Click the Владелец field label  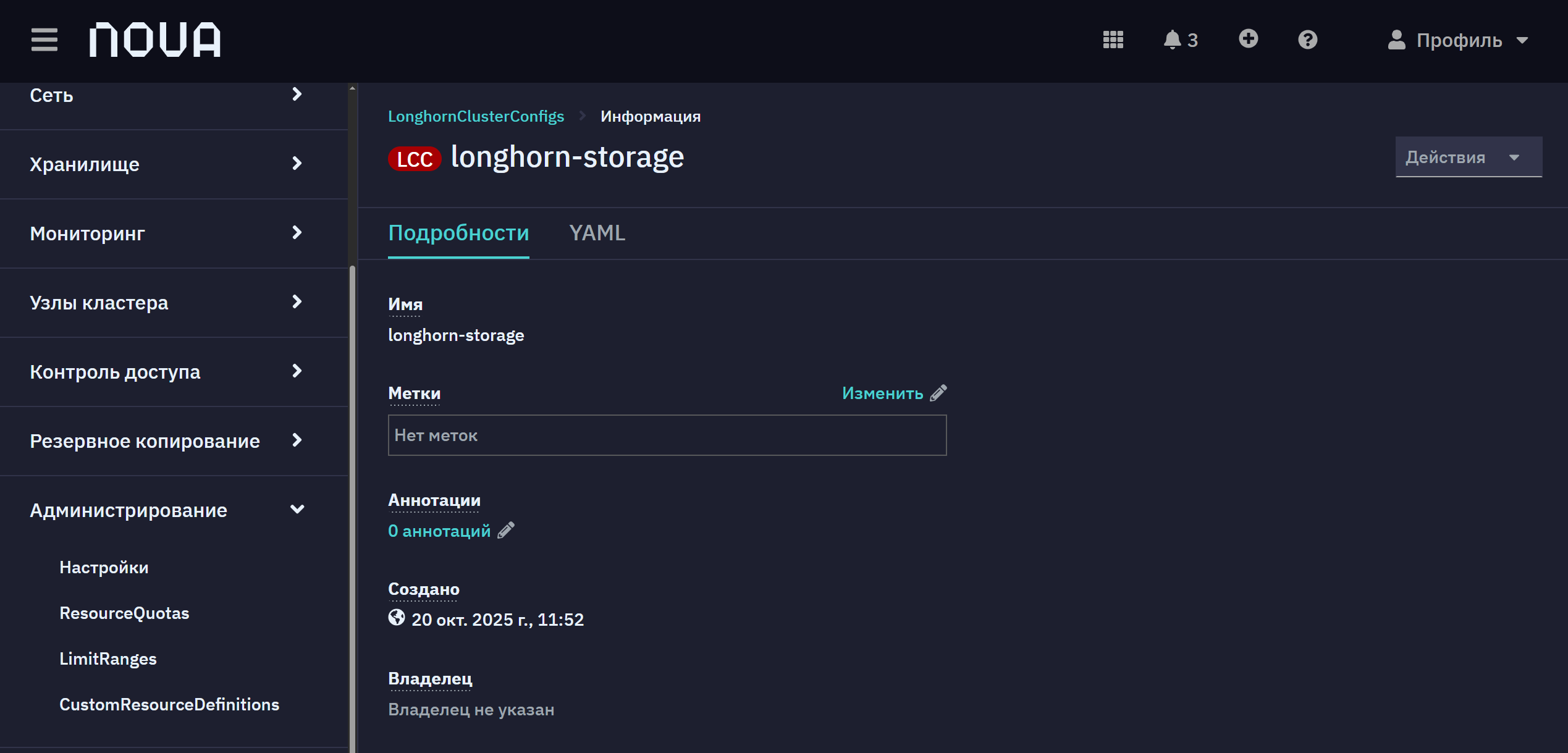pos(430,678)
